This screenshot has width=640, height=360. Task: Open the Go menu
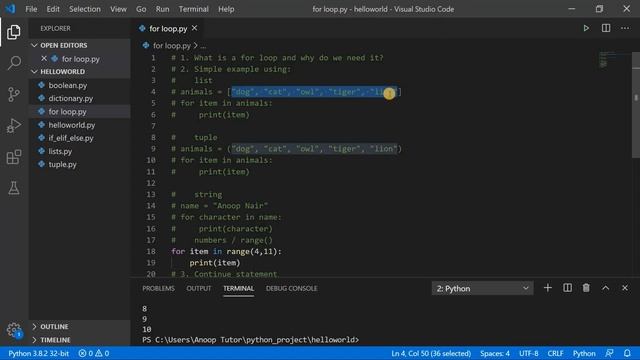click(x=141, y=9)
